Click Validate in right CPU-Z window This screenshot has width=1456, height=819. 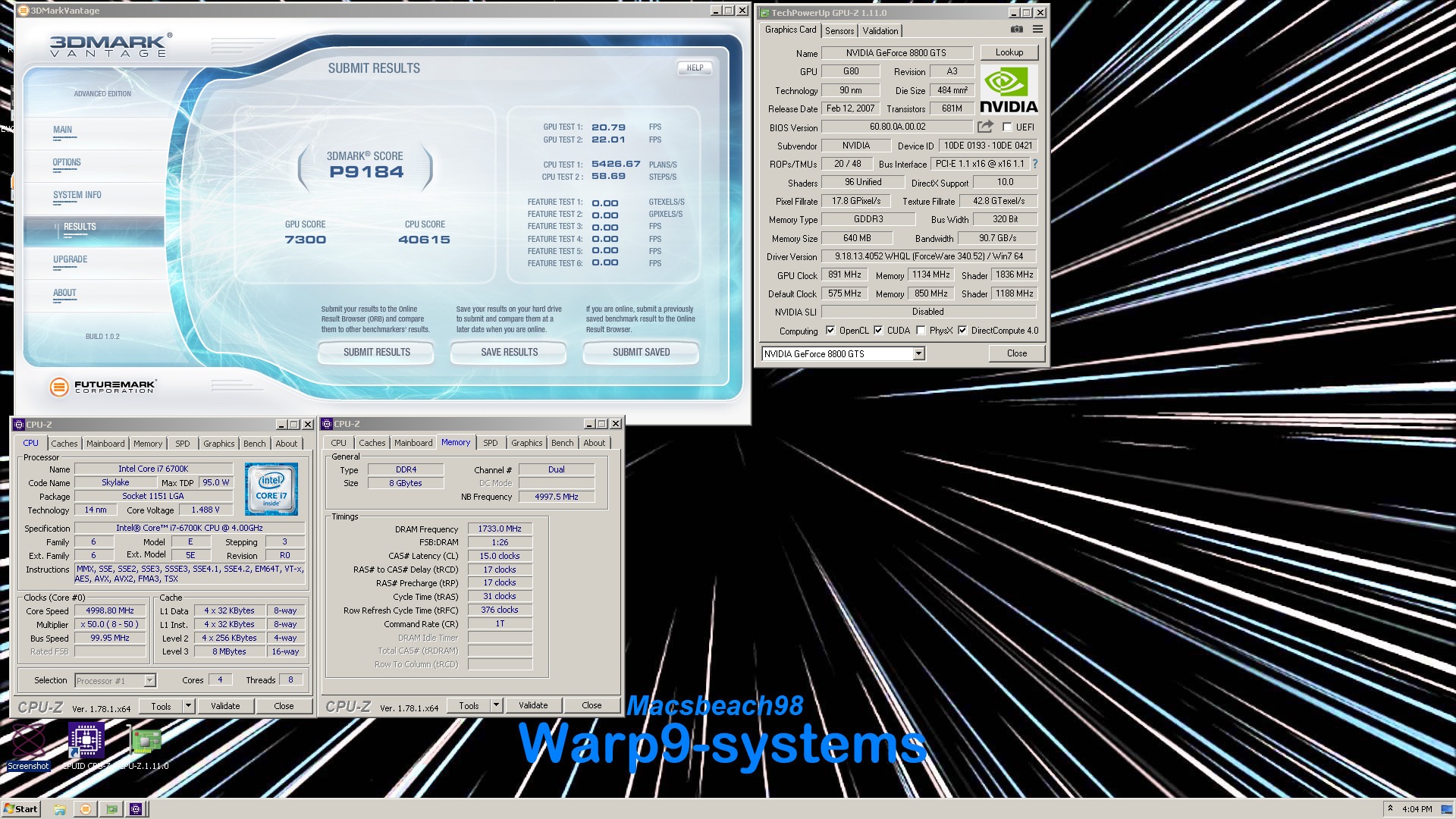(533, 705)
